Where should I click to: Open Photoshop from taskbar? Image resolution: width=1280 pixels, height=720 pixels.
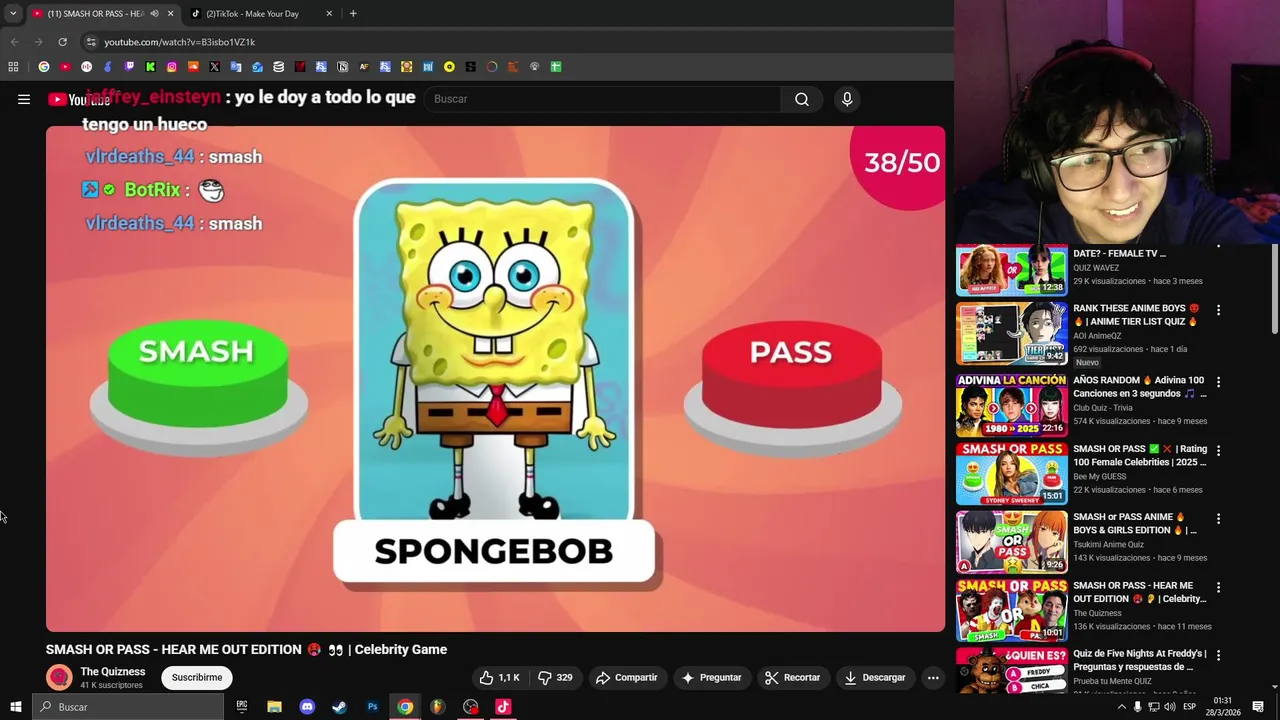tap(372, 707)
